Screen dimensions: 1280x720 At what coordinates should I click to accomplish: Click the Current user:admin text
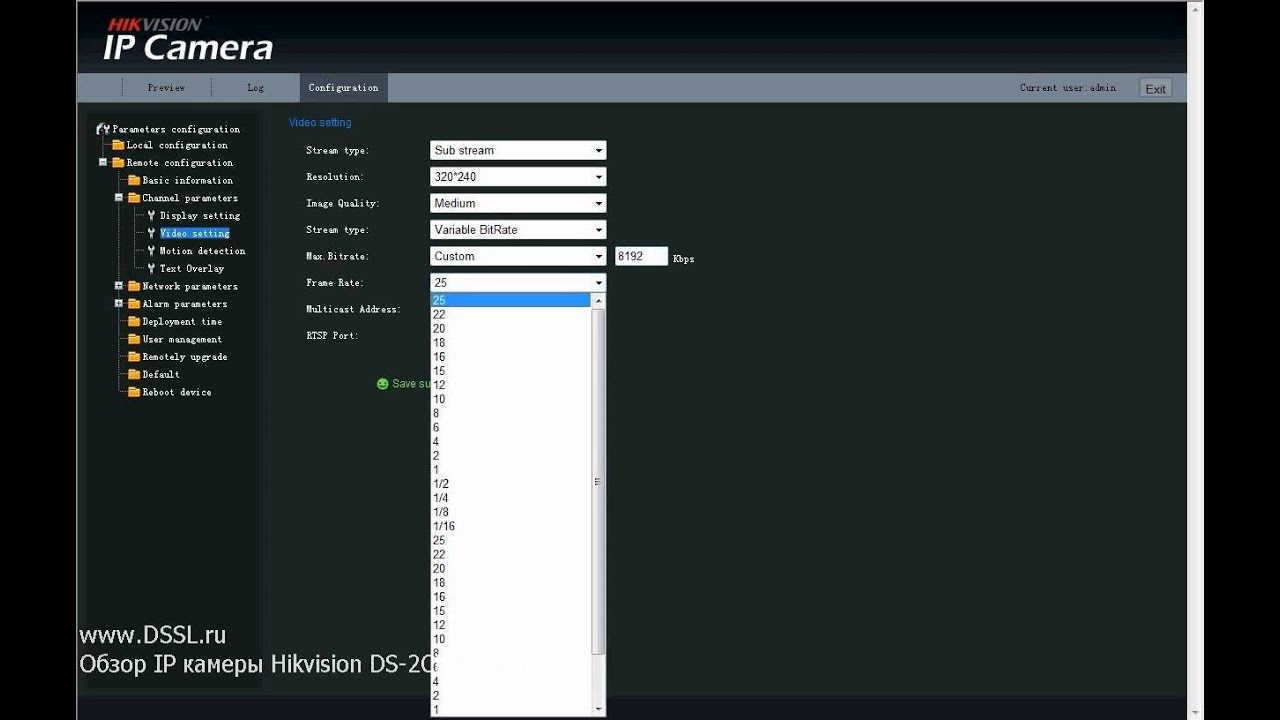[1068, 88]
